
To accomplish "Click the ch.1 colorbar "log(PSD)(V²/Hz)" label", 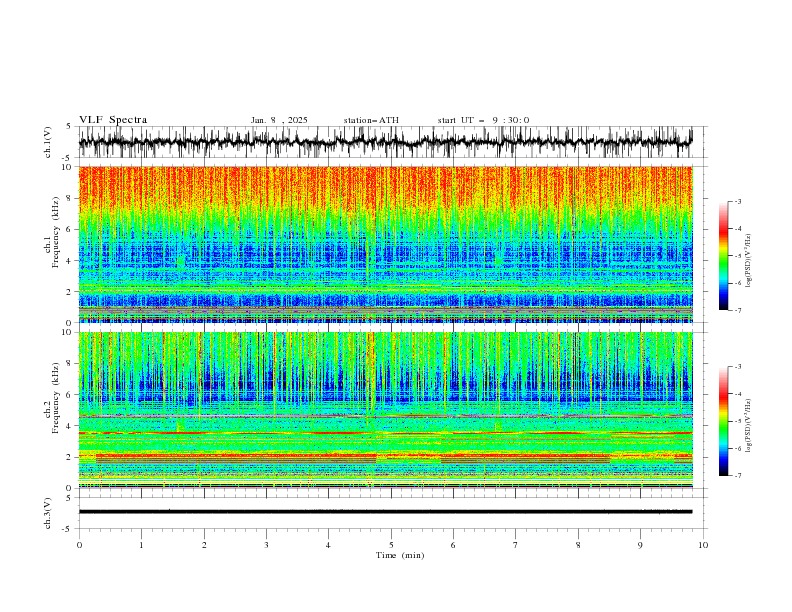I will click(749, 261).
